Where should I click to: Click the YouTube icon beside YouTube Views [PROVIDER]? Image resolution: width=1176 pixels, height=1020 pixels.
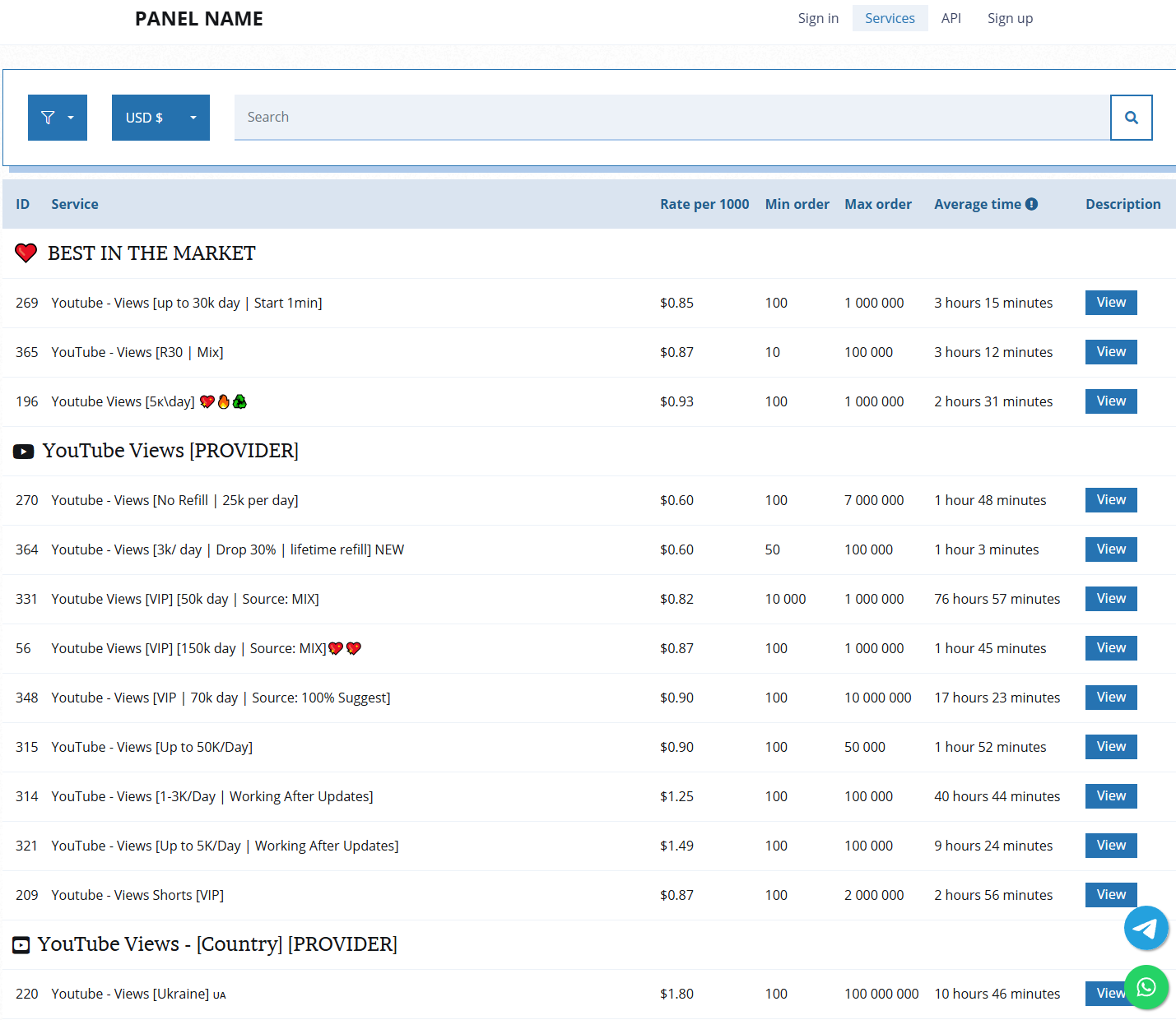coord(23,451)
